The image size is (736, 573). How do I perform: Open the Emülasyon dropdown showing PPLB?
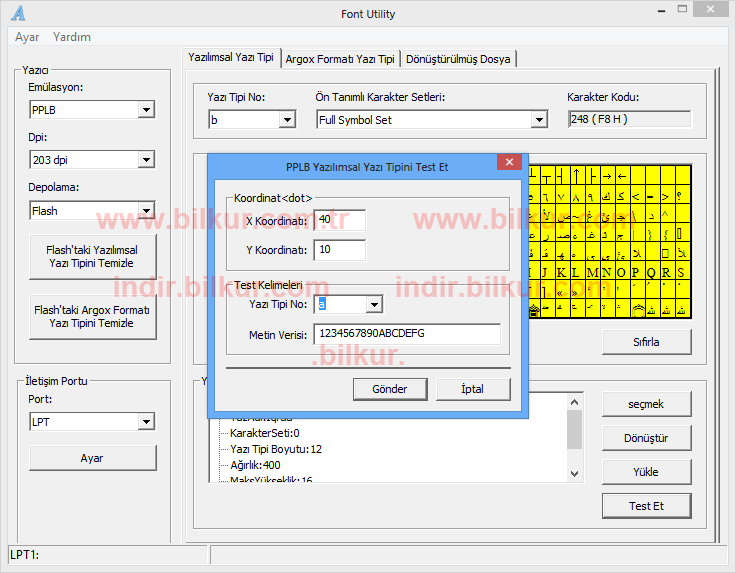point(146,110)
